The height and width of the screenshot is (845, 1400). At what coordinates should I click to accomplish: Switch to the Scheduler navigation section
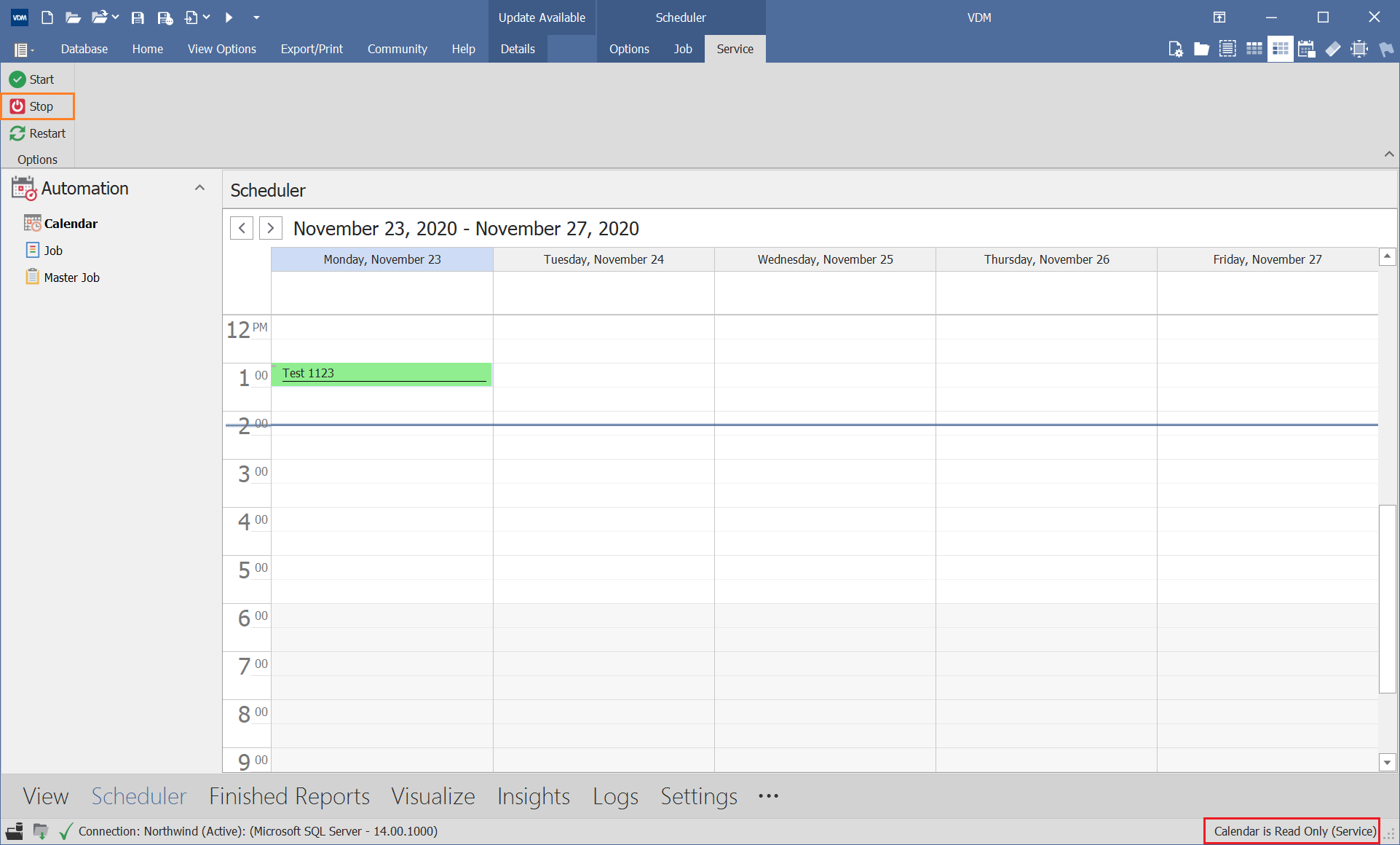pos(139,796)
